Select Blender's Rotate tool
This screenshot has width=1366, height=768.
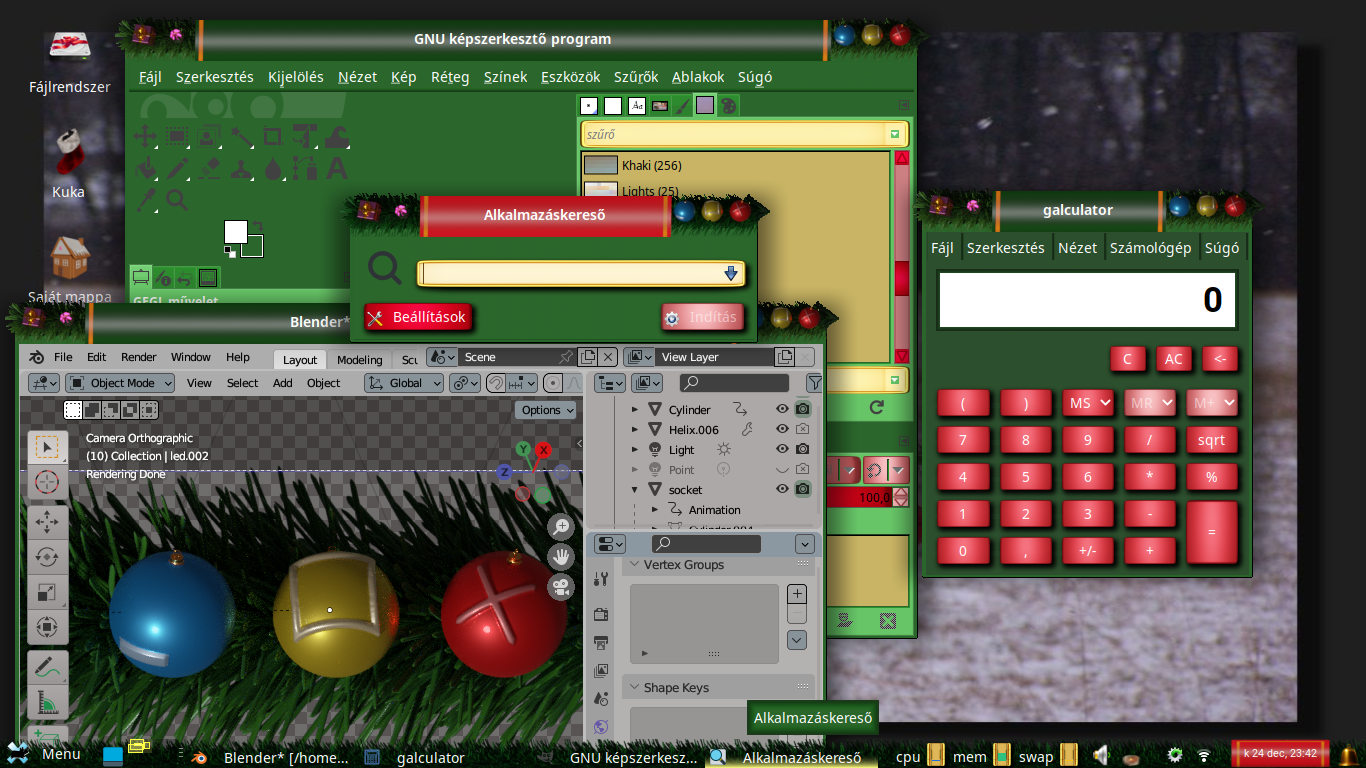47,557
